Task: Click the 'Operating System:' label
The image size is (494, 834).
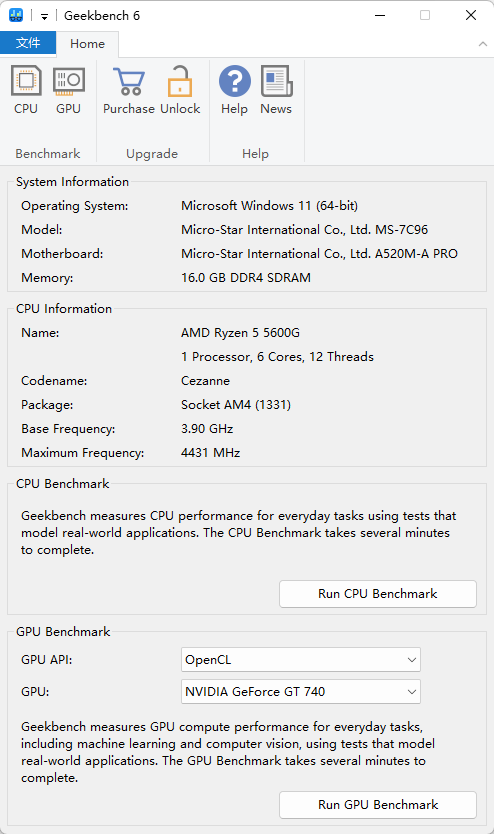Action: point(74,206)
